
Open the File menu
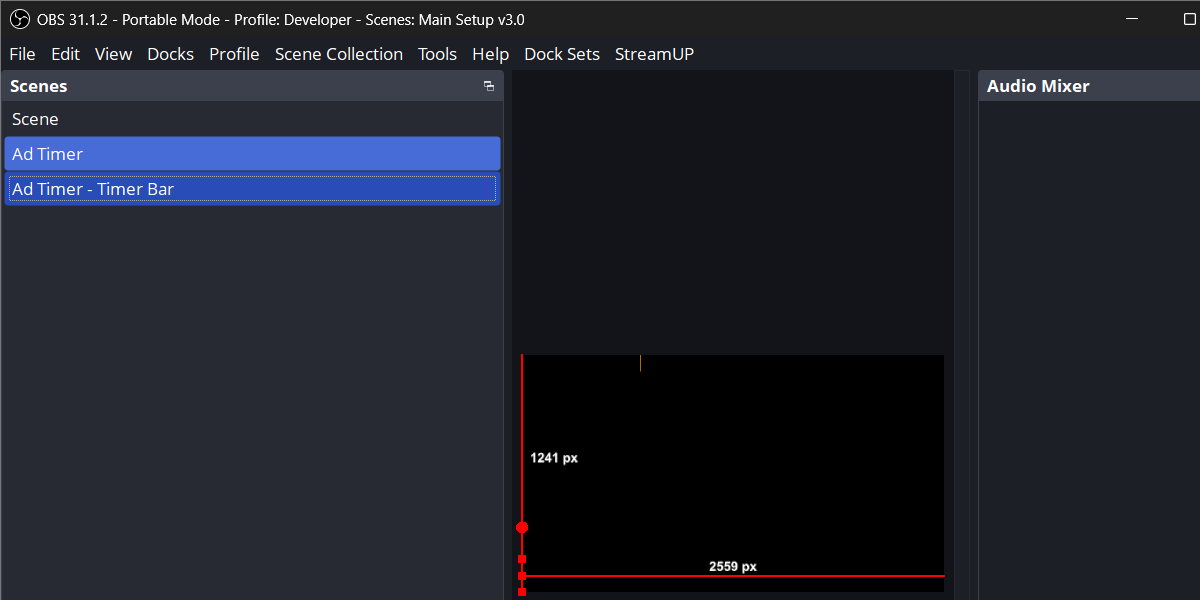[22, 54]
